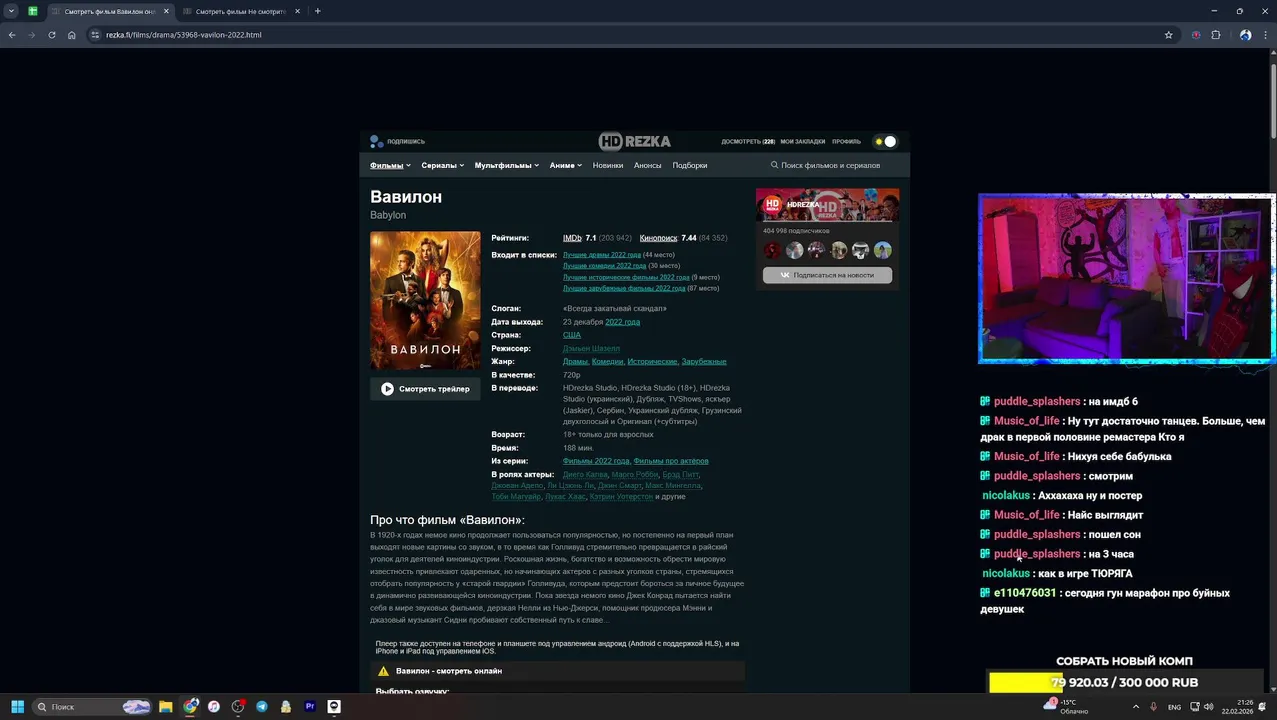The height and width of the screenshot is (720, 1277).
Task: Open the HDREZKA VK group banner
Action: (x=827, y=205)
